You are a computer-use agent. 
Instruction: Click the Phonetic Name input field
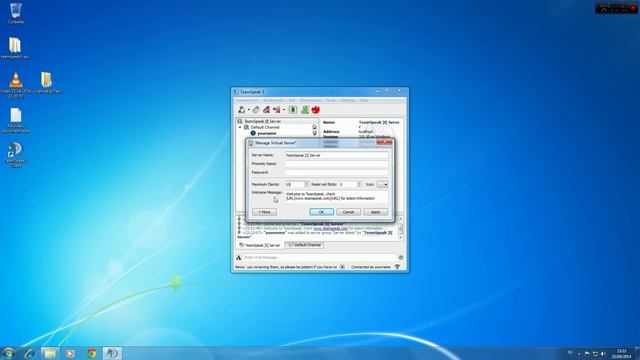(336, 164)
